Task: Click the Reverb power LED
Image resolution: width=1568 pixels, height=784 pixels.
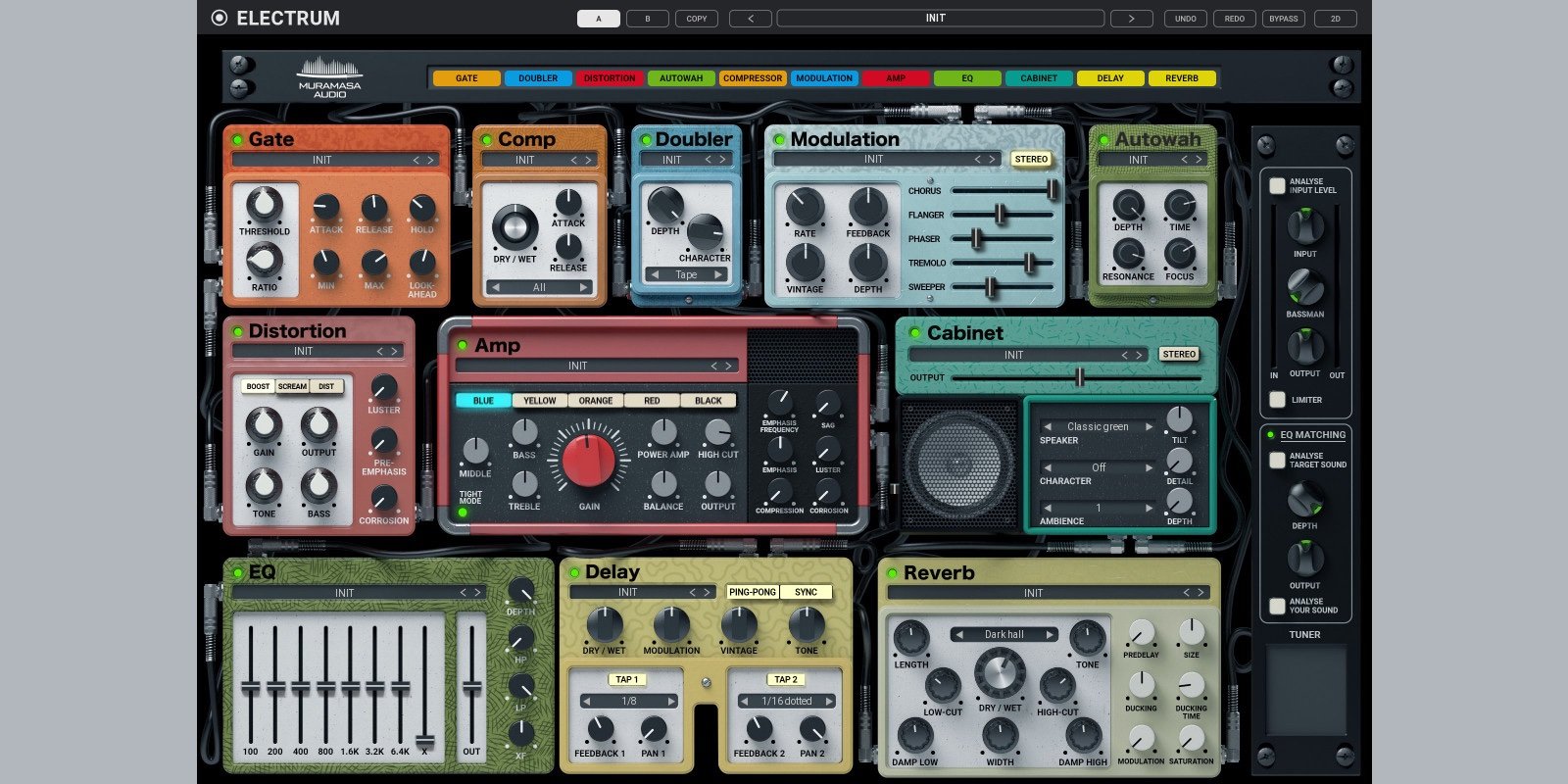Action: click(892, 573)
